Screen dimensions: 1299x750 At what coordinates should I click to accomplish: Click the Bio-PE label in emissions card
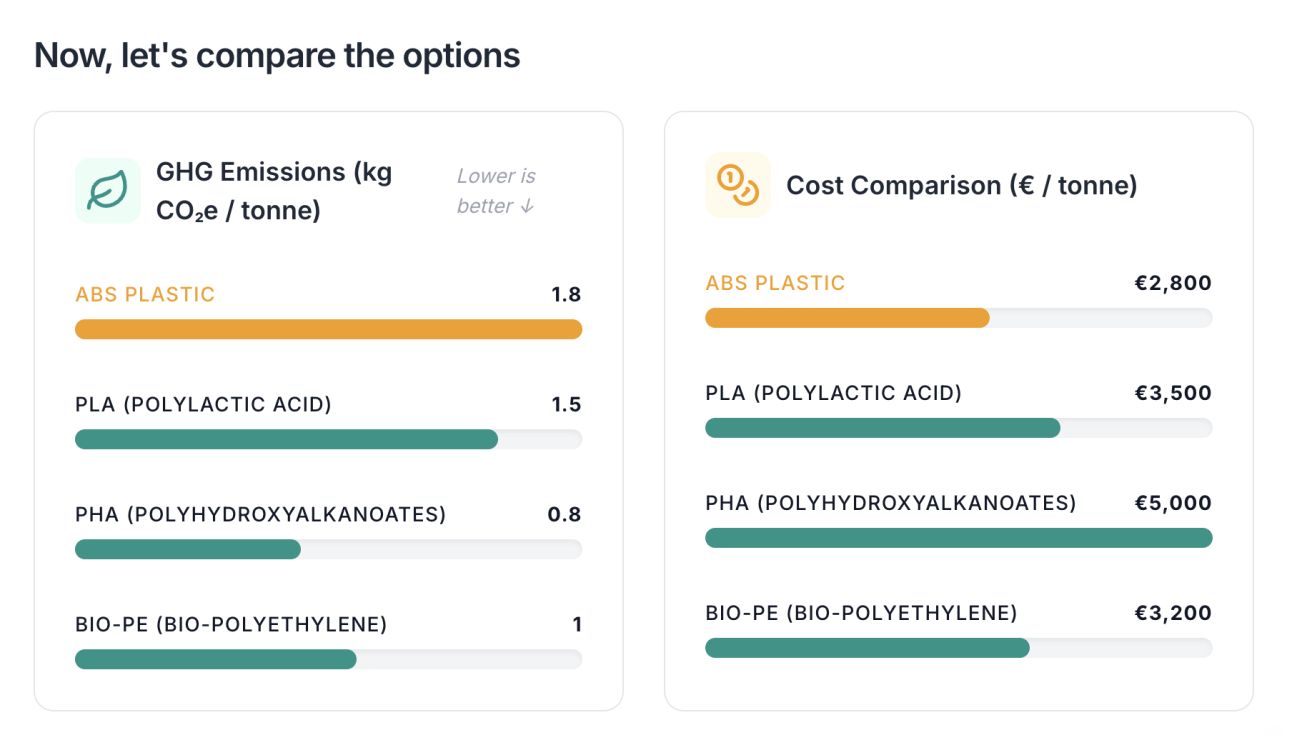(x=231, y=624)
